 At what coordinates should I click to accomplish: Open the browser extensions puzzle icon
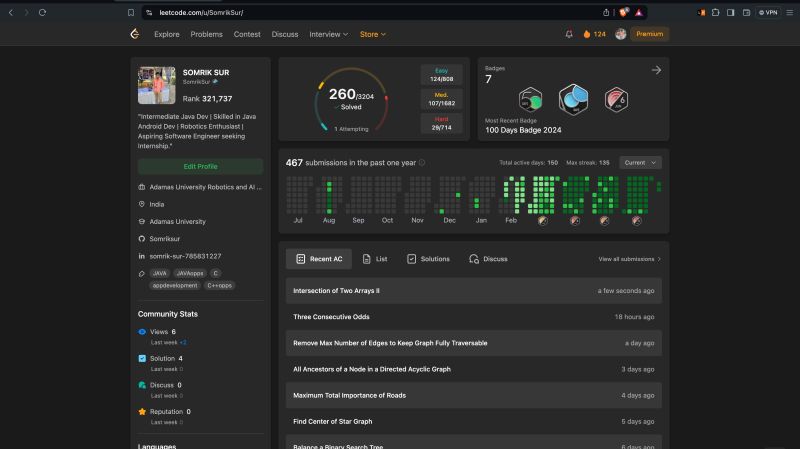pos(715,12)
